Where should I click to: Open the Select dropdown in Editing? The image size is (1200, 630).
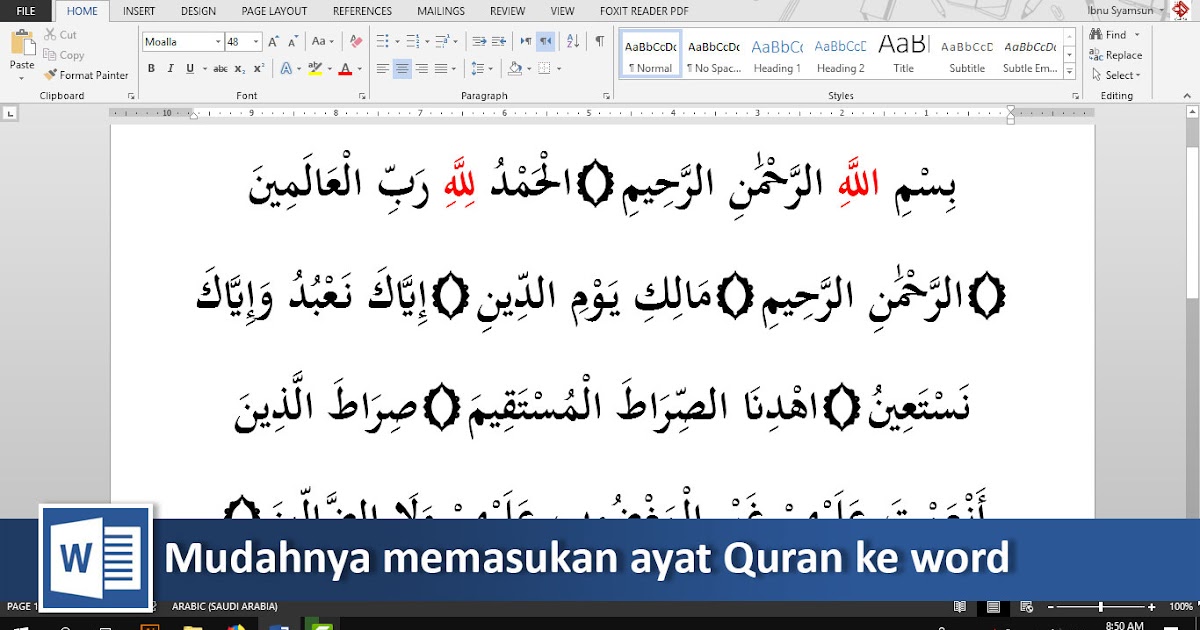tap(1116, 75)
